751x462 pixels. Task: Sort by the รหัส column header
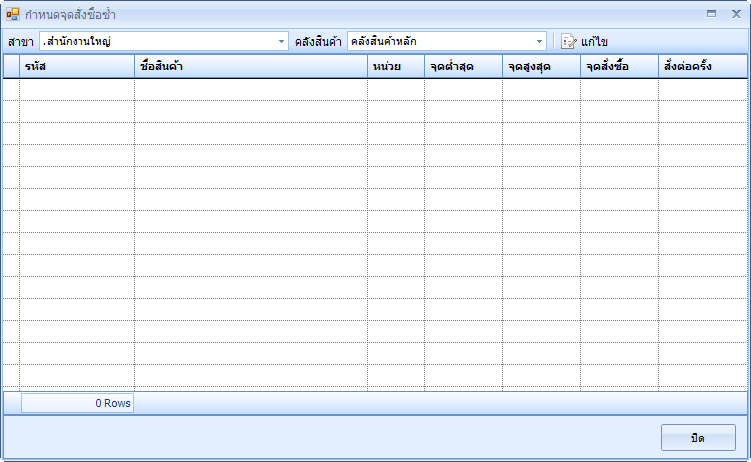[76, 66]
